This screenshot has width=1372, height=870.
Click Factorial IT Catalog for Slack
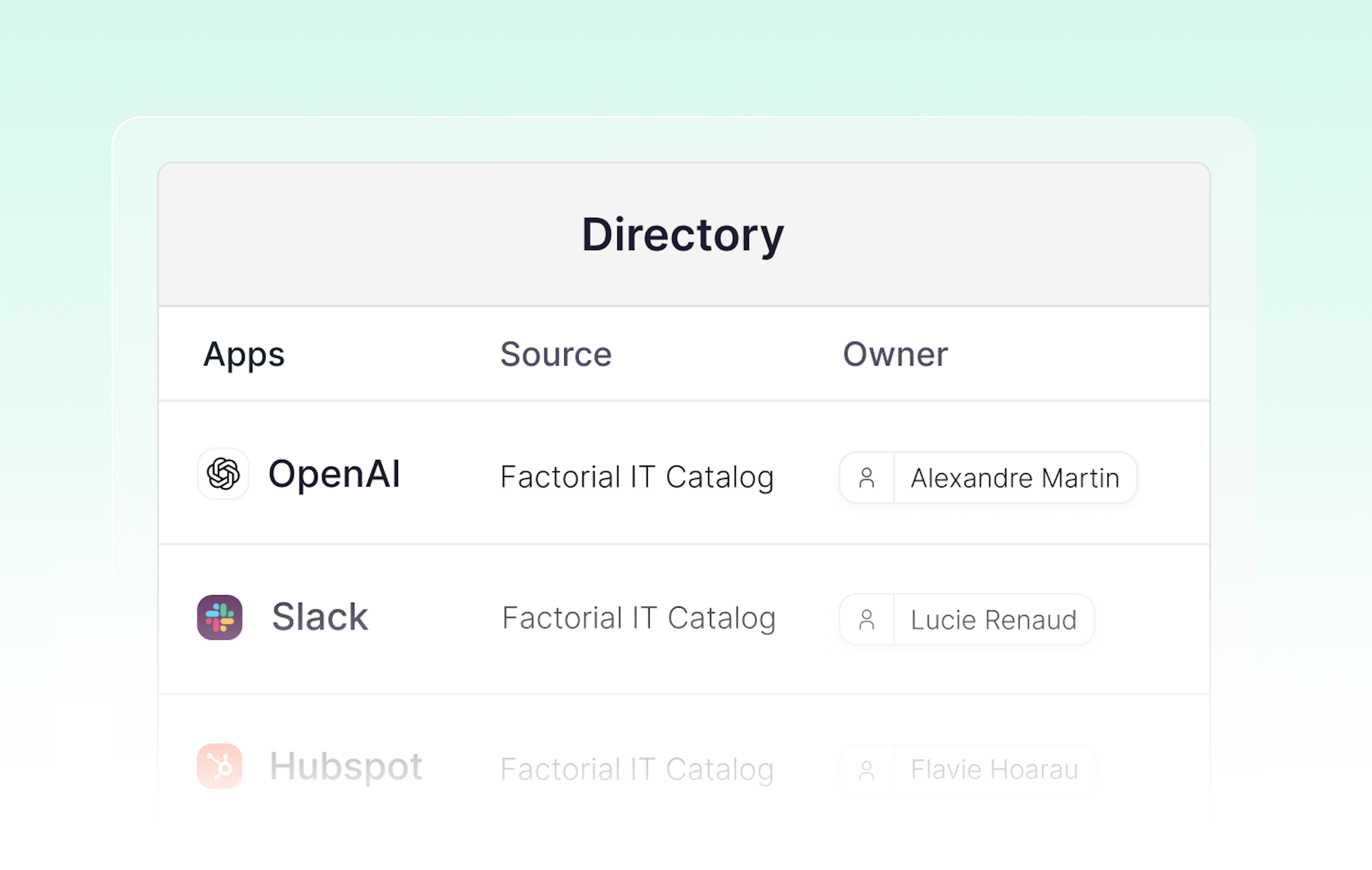pyautogui.click(x=639, y=618)
